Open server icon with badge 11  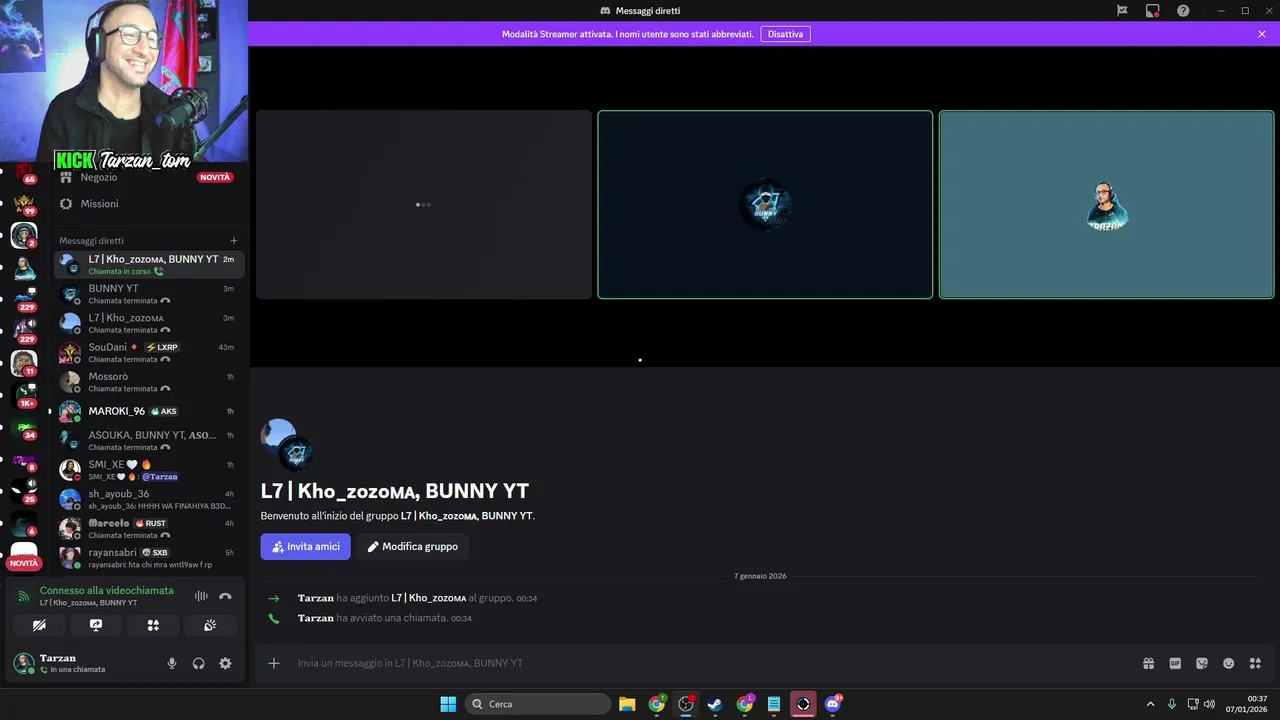tap(24, 363)
